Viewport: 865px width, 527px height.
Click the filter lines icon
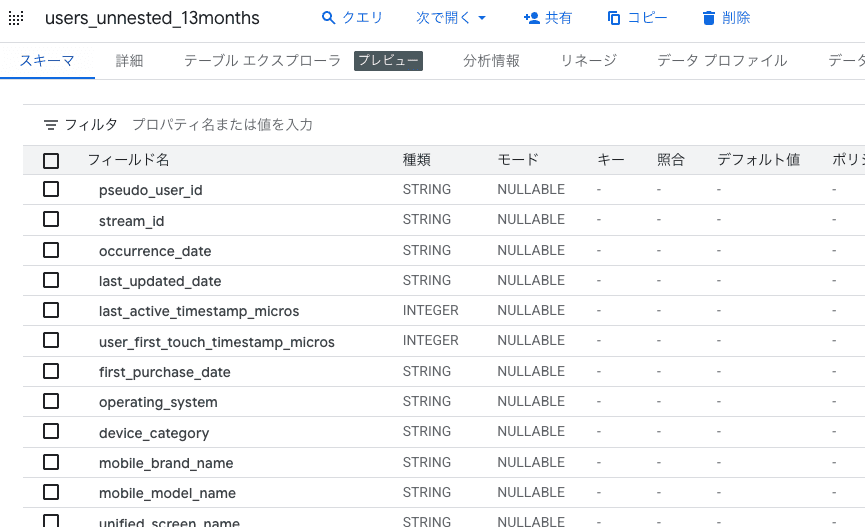51,125
